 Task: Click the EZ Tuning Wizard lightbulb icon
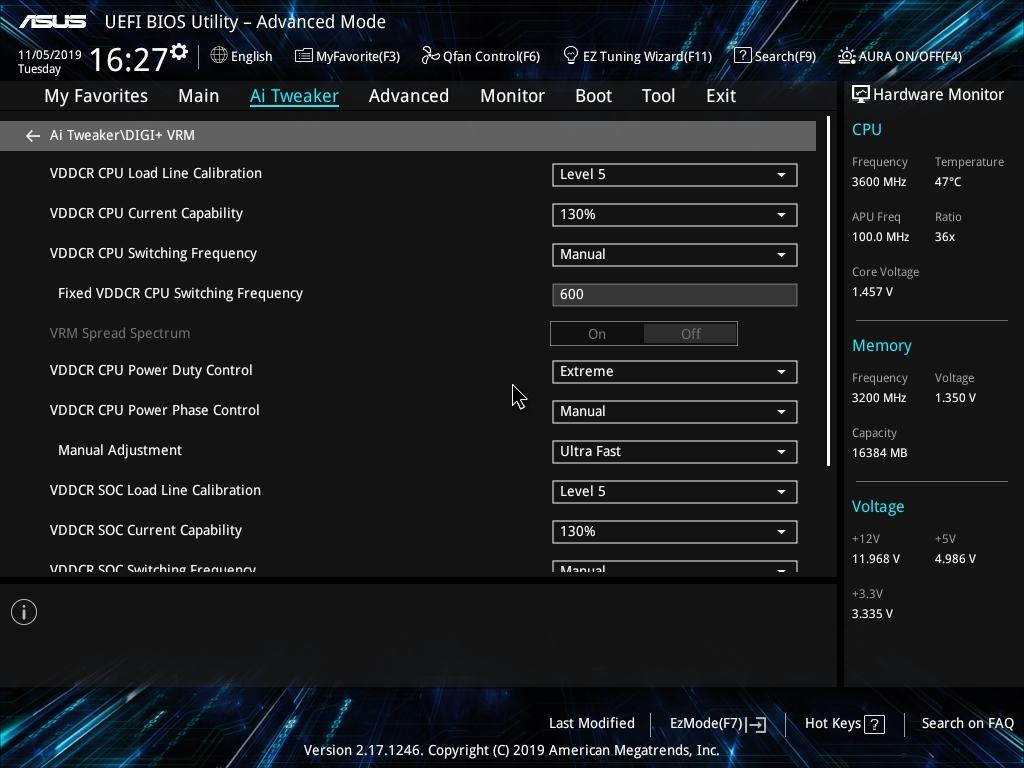click(570, 56)
